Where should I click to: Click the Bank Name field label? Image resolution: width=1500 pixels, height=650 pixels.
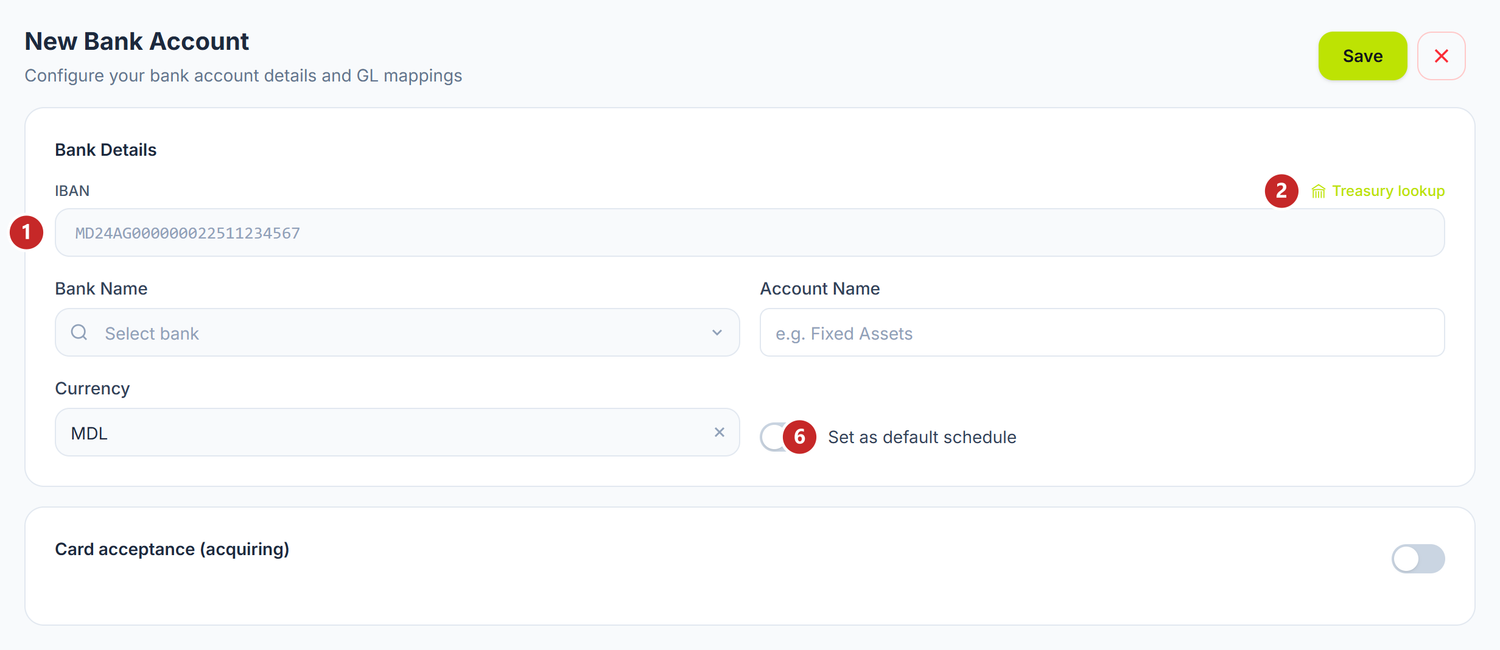101,288
